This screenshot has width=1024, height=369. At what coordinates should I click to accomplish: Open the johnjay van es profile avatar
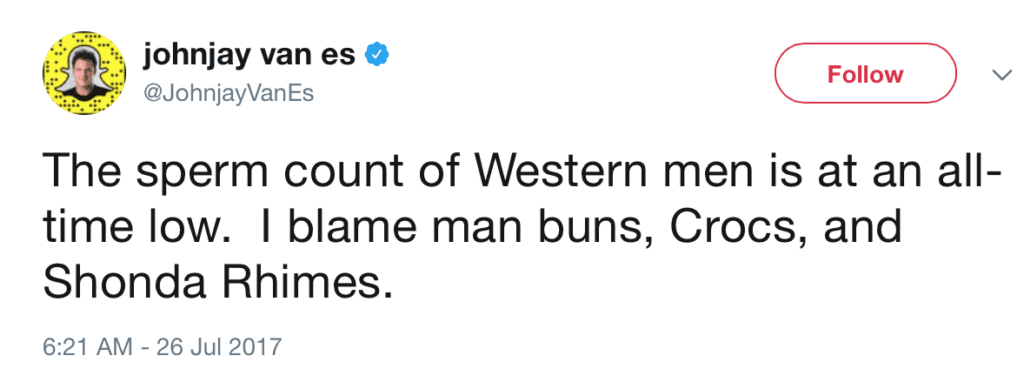(84, 73)
